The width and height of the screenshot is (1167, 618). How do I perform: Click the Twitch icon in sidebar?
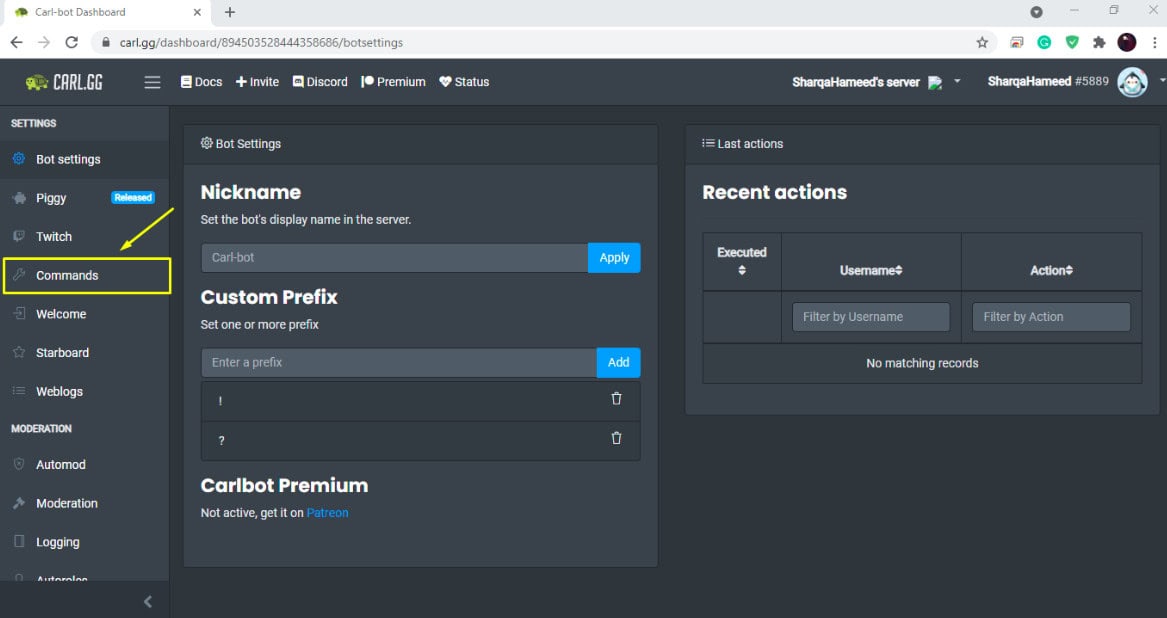click(19, 236)
